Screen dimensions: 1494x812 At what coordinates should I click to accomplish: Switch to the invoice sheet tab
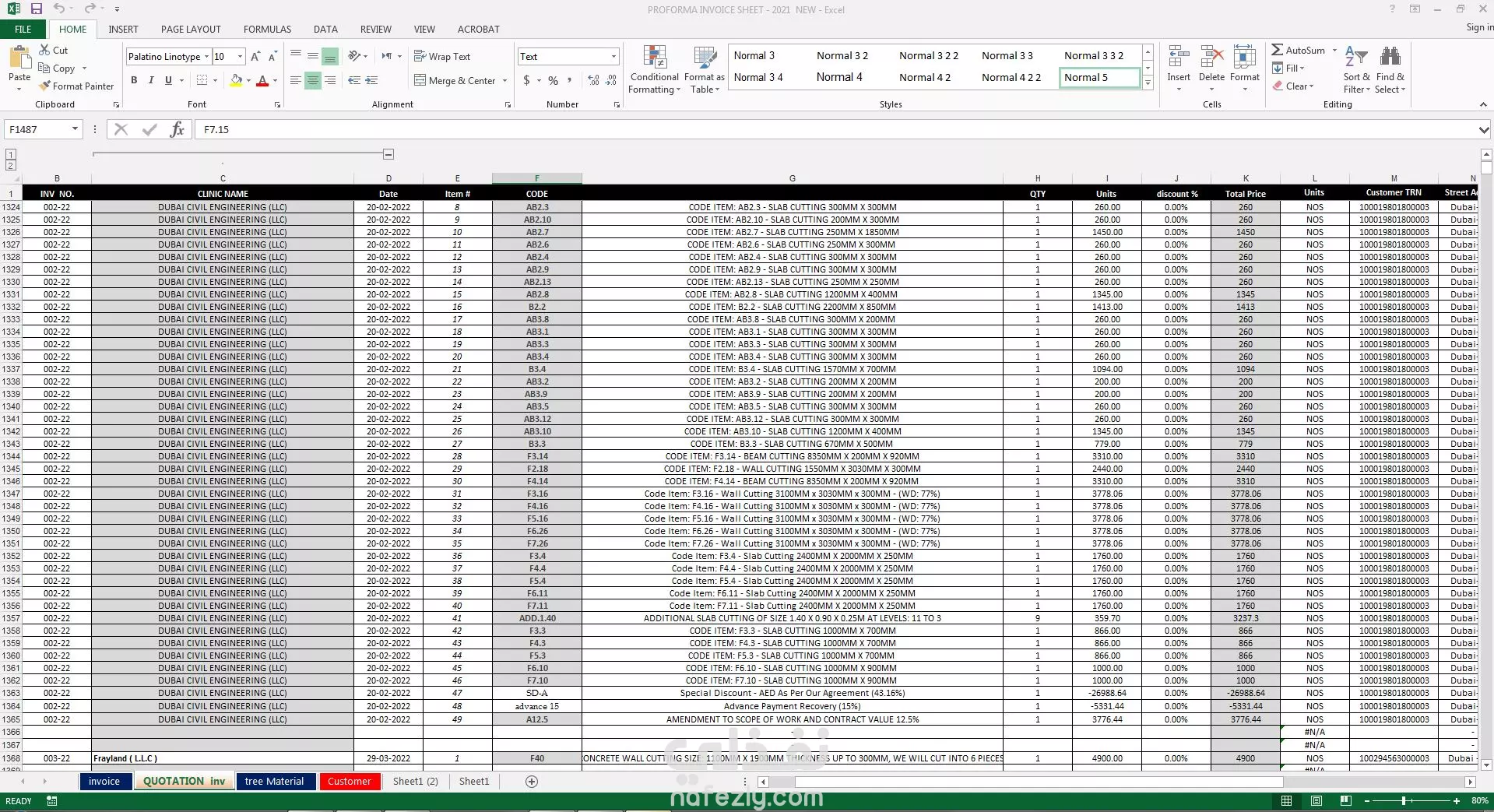click(x=104, y=781)
